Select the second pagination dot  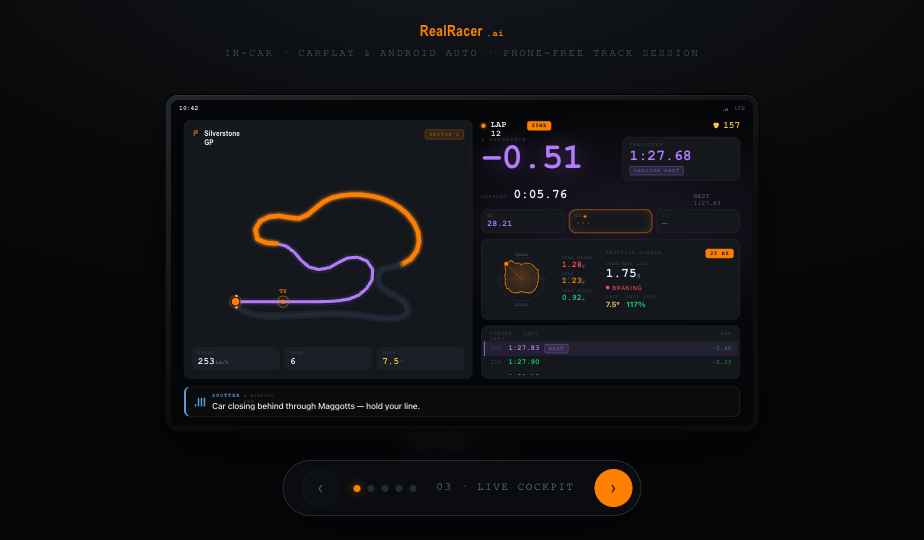(371, 488)
